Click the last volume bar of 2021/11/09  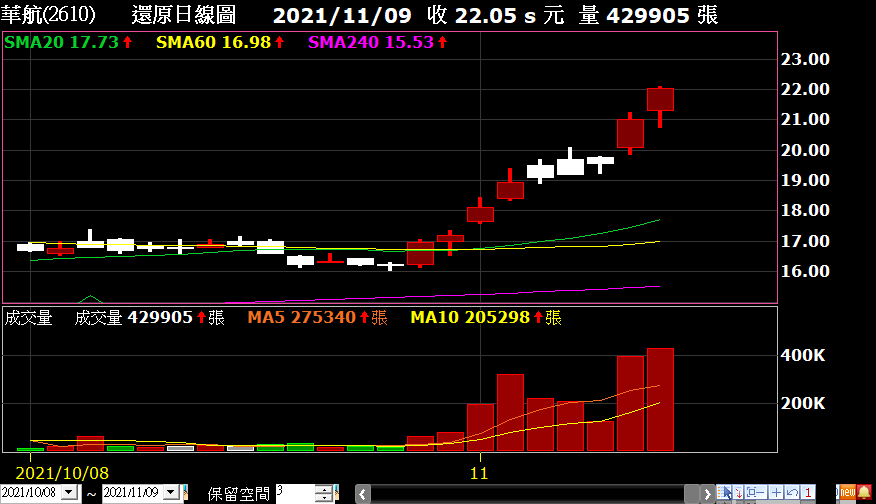(660, 400)
